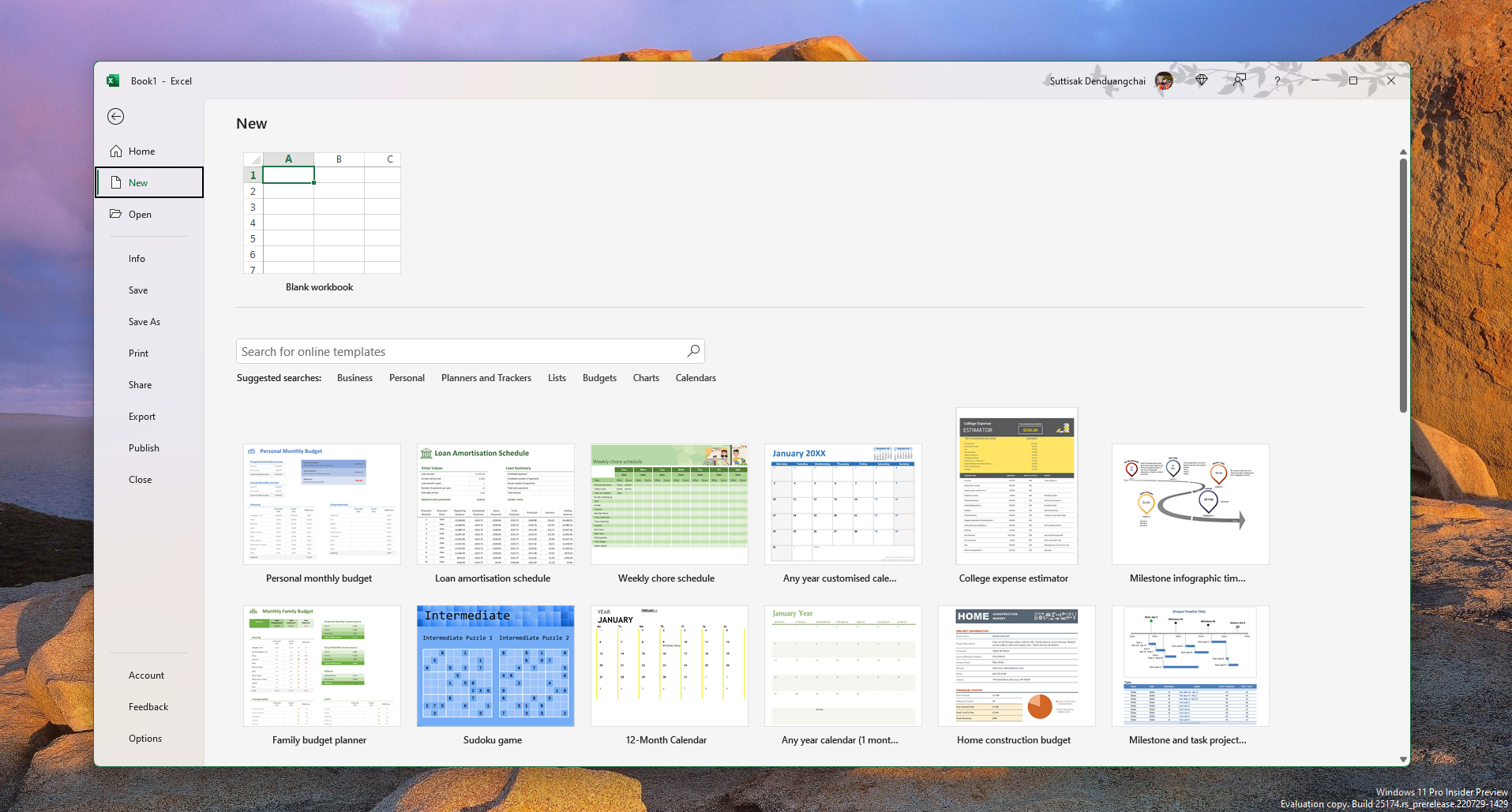Open College expense estimator template
Image resolution: width=1512 pixels, height=812 pixels.
[1017, 486]
